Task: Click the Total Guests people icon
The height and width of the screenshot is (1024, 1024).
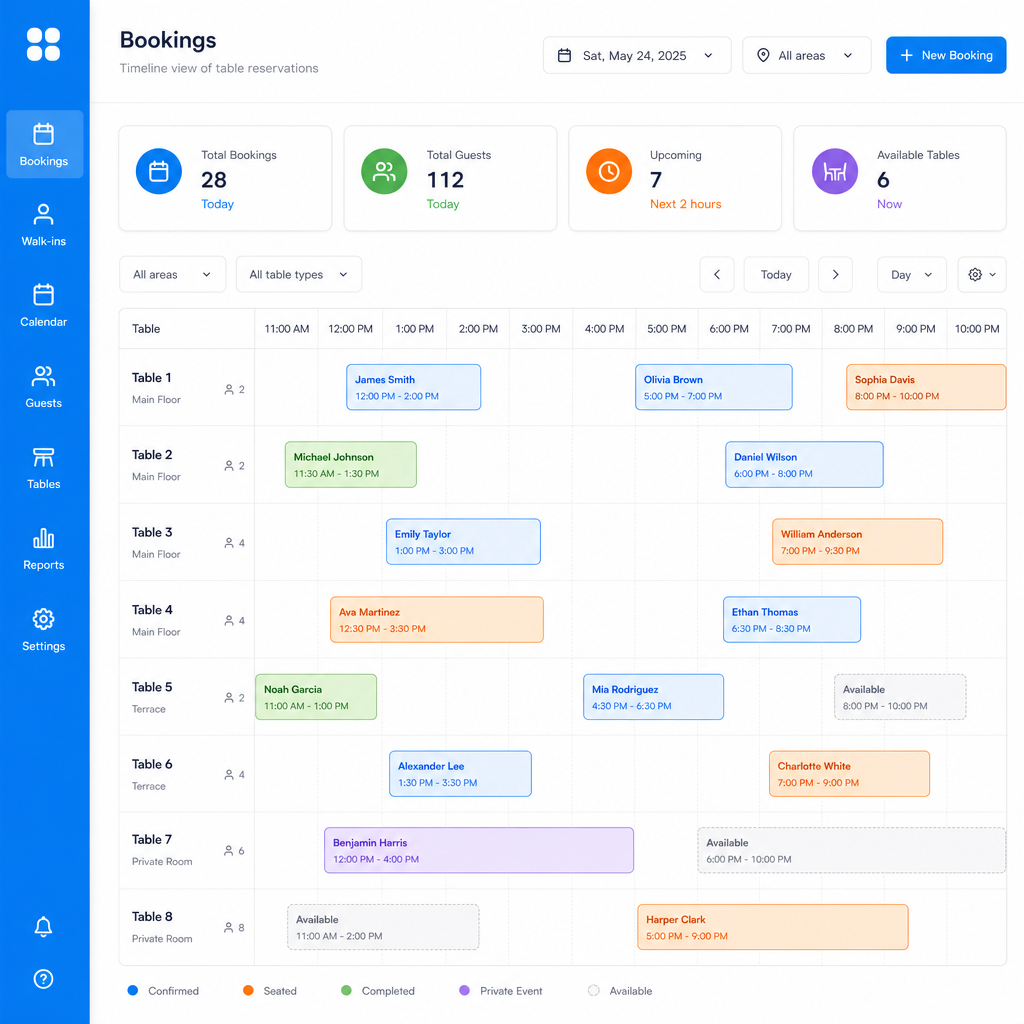Action: coord(384,171)
